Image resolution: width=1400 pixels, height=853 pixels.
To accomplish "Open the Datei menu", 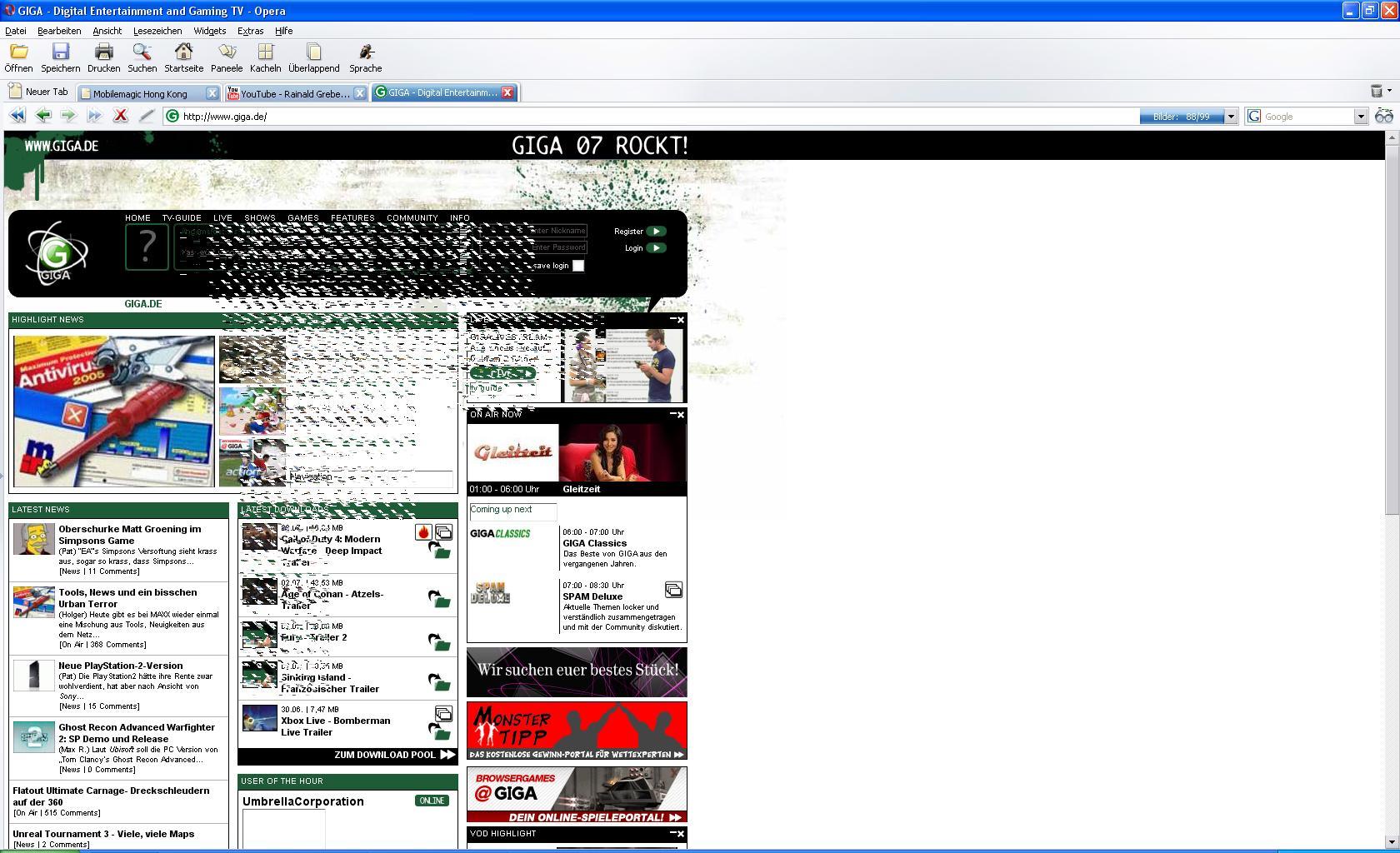I will click(16, 31).
